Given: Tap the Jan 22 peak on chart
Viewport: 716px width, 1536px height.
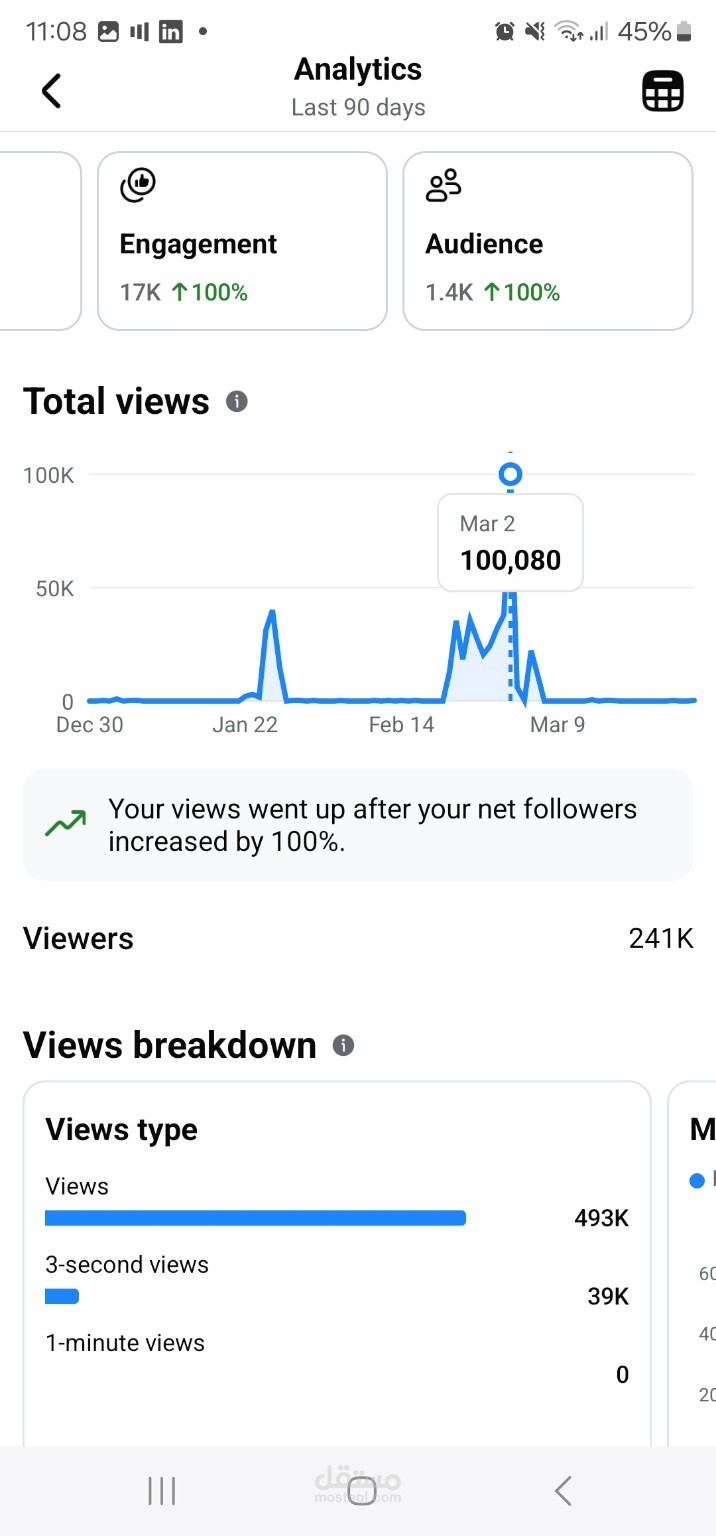Looking at the screenshot, I should (270, 613).
